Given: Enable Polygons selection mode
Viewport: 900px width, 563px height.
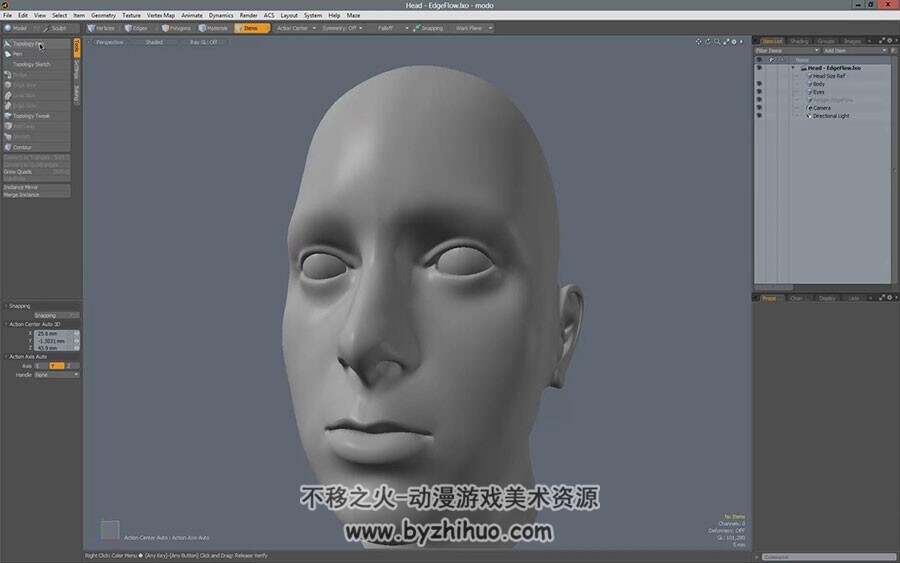Looking at the screenshot, I should (x=177, y=28).
